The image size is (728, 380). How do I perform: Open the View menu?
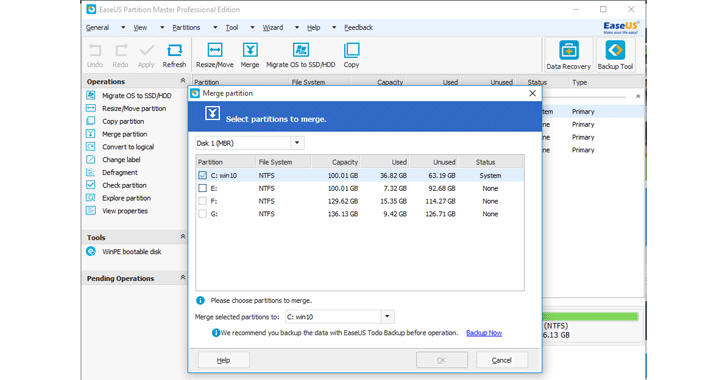click(x=140, y=27)
